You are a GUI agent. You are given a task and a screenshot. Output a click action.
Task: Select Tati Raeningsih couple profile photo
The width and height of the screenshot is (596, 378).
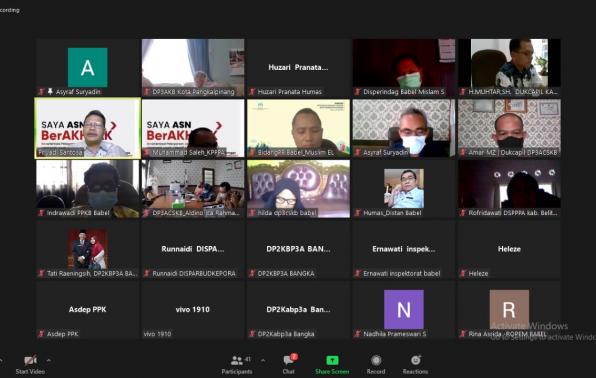tap(87, 249)
